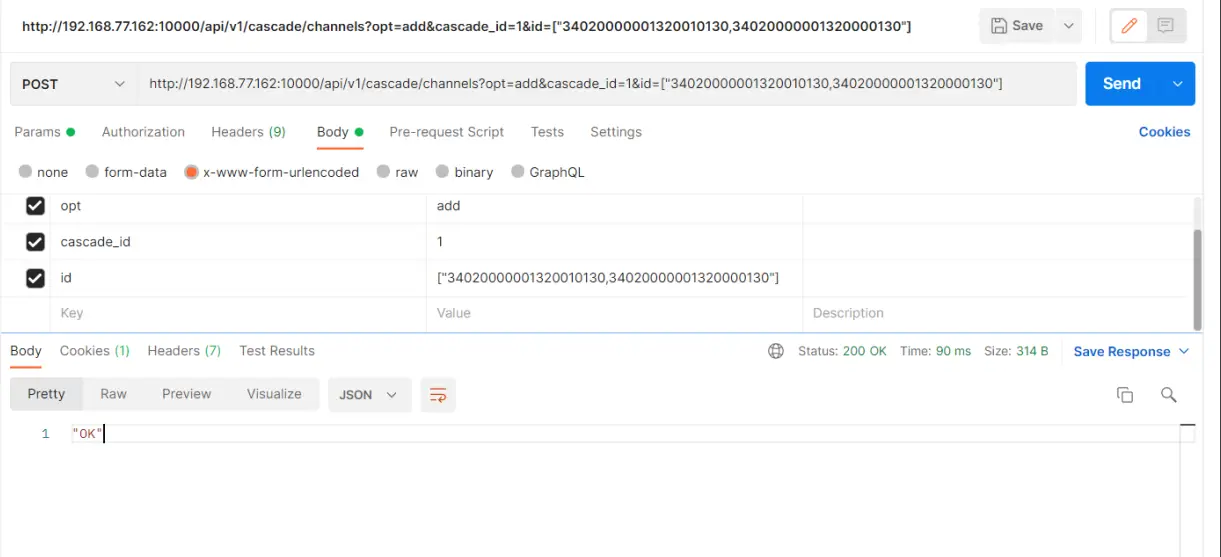Switch to the Headers (9) tab

248,132
